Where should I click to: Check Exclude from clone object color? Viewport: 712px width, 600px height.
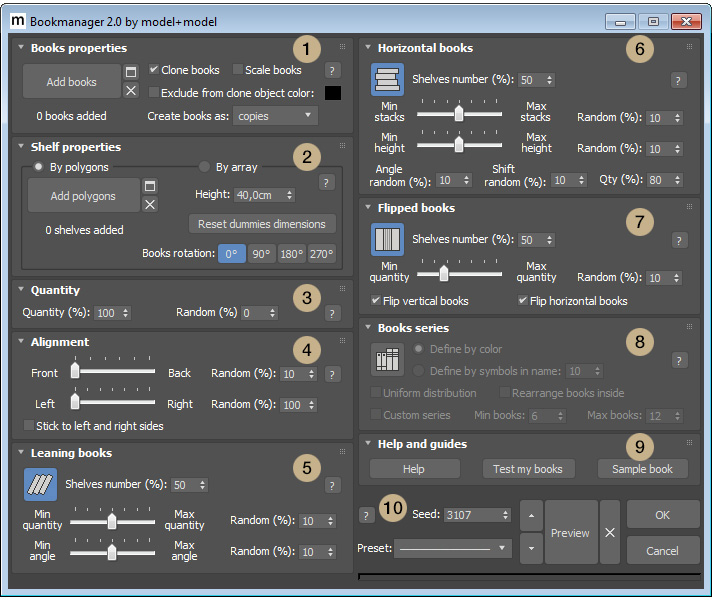[154, 93]
